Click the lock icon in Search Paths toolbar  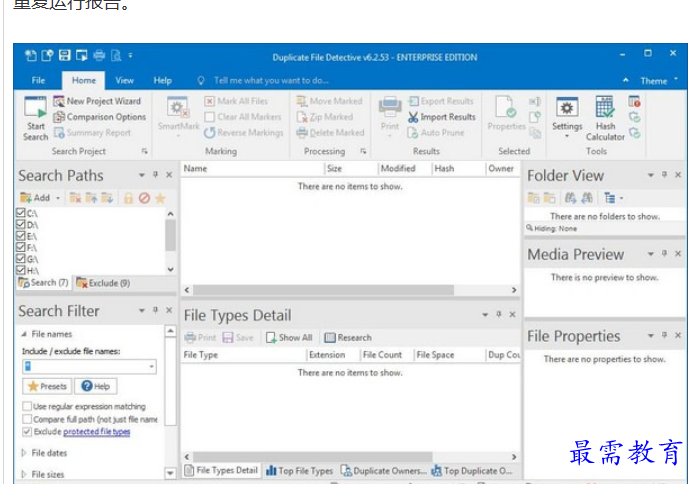pyautogui.click(x=128, y=198)
